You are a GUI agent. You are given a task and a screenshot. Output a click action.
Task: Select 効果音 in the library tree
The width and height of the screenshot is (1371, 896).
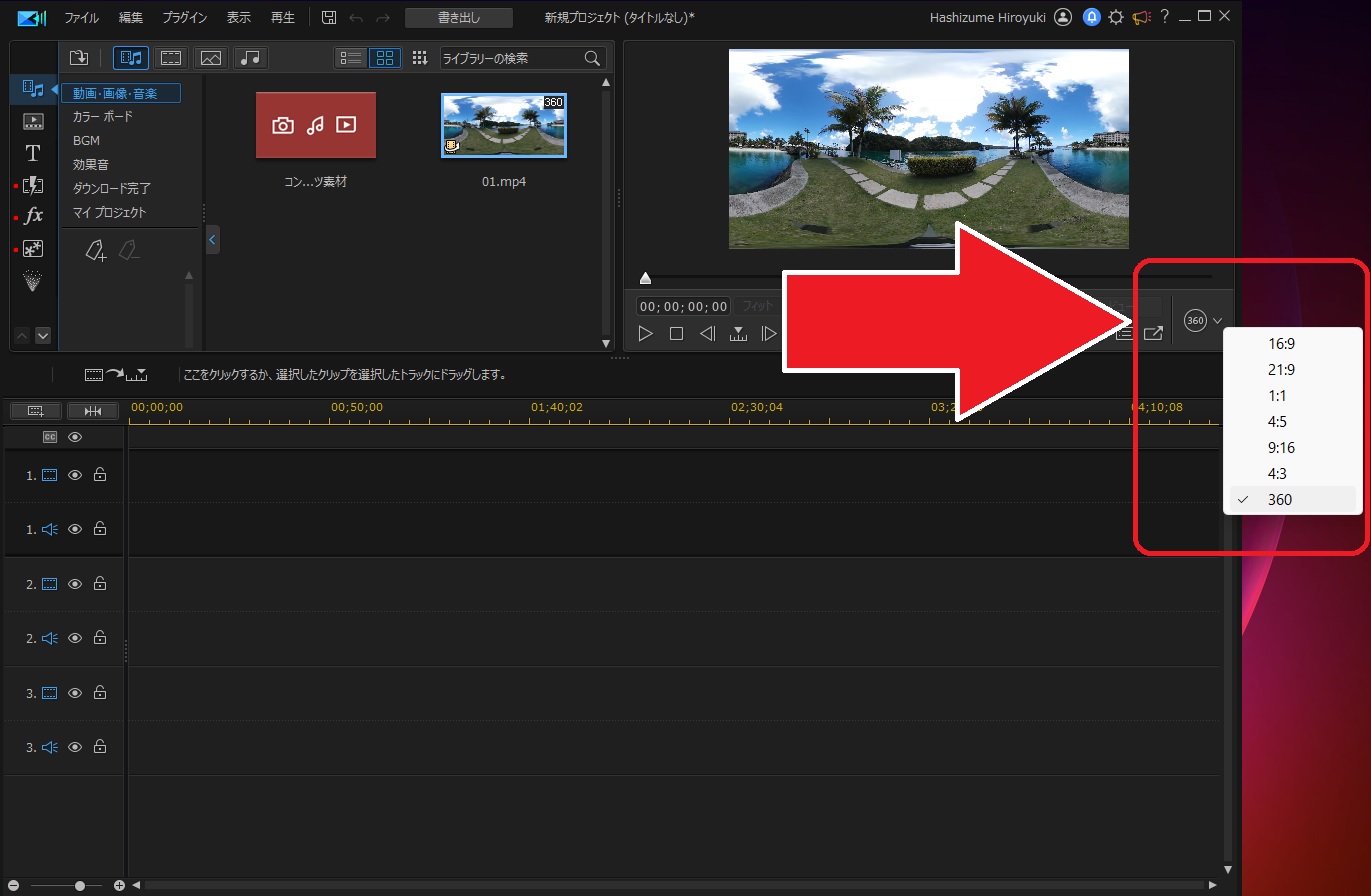[91, 164]
